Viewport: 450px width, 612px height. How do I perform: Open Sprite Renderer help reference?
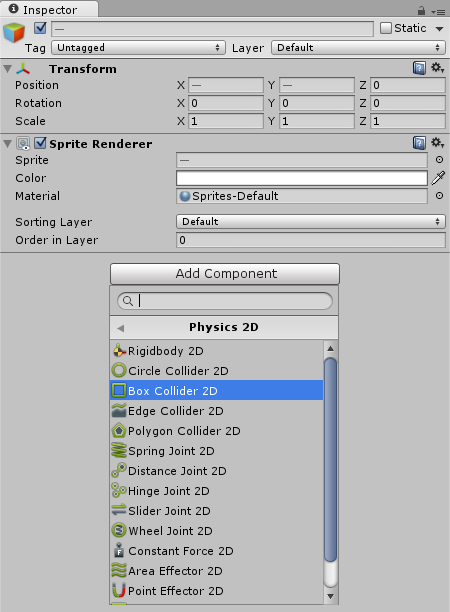[x=419, y=143]
